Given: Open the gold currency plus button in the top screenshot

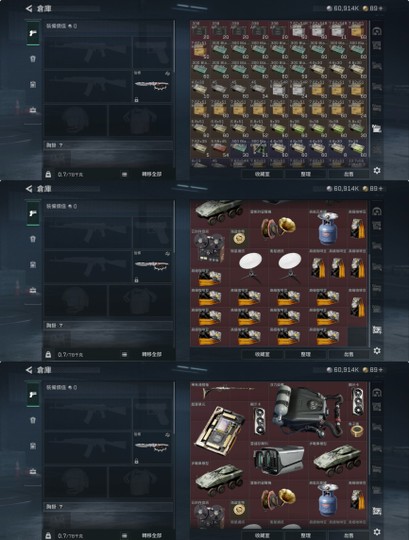Looking at the screenshot, I should 380,8.
